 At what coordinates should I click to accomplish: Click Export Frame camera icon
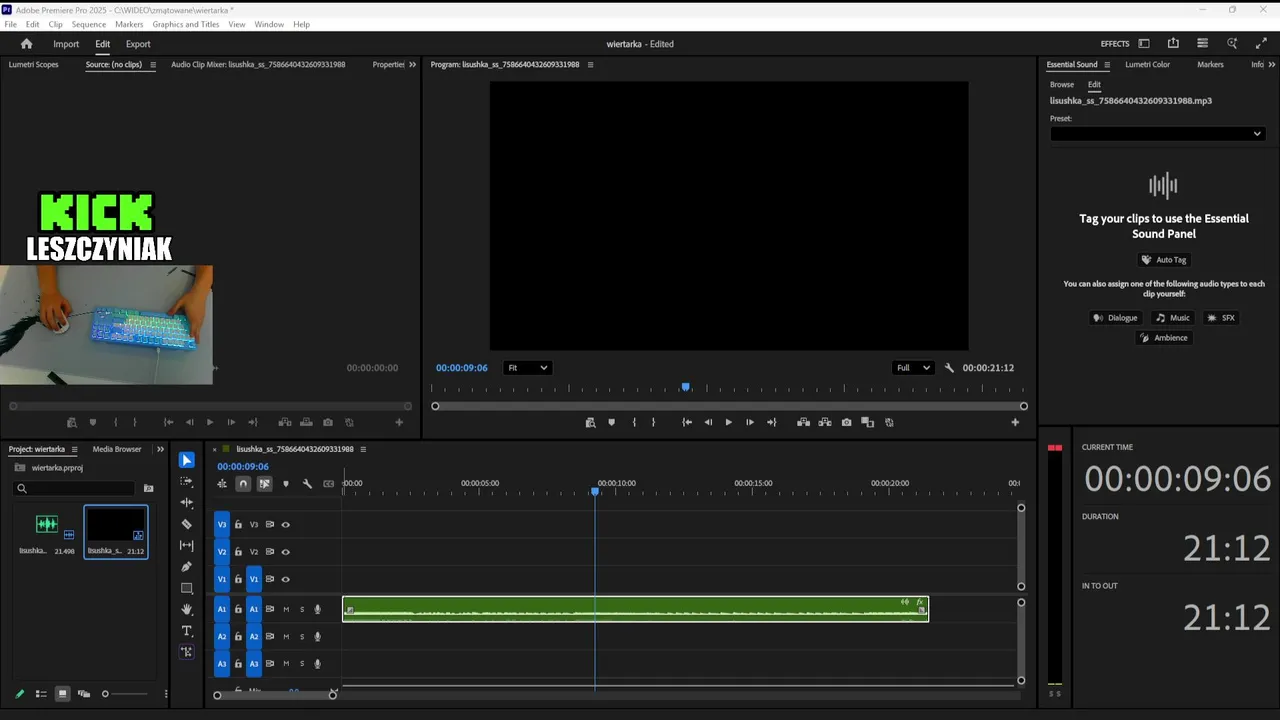(846, 422)
